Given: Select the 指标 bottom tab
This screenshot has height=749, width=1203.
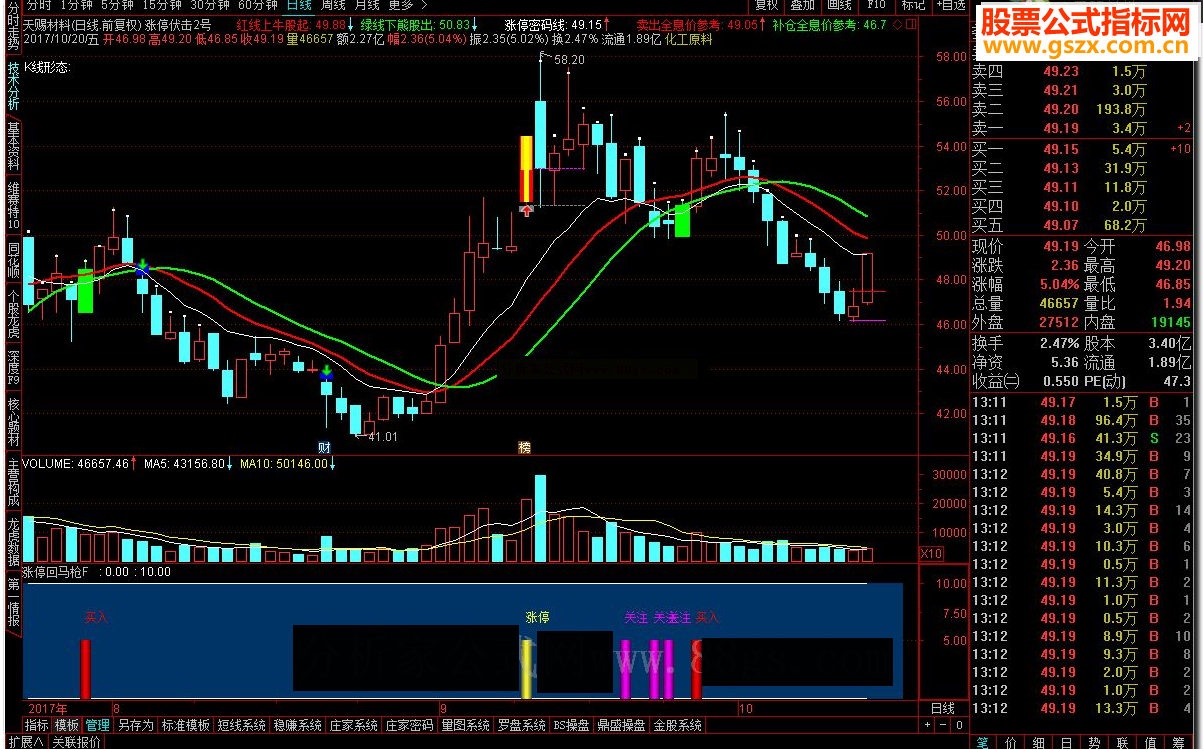Looking at the screenshot, I should [x=37, y=725].
